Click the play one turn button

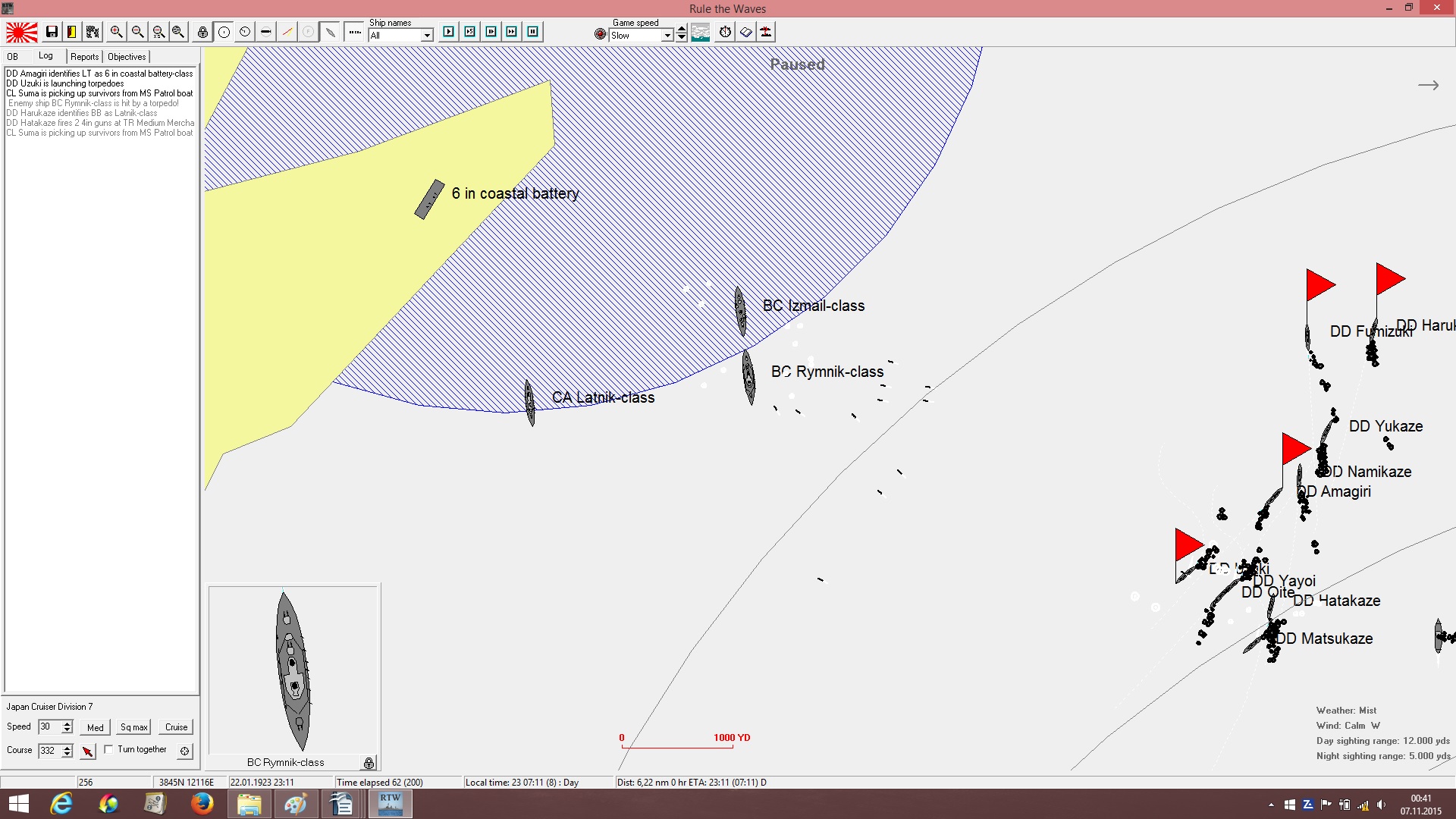coord(449,32)
